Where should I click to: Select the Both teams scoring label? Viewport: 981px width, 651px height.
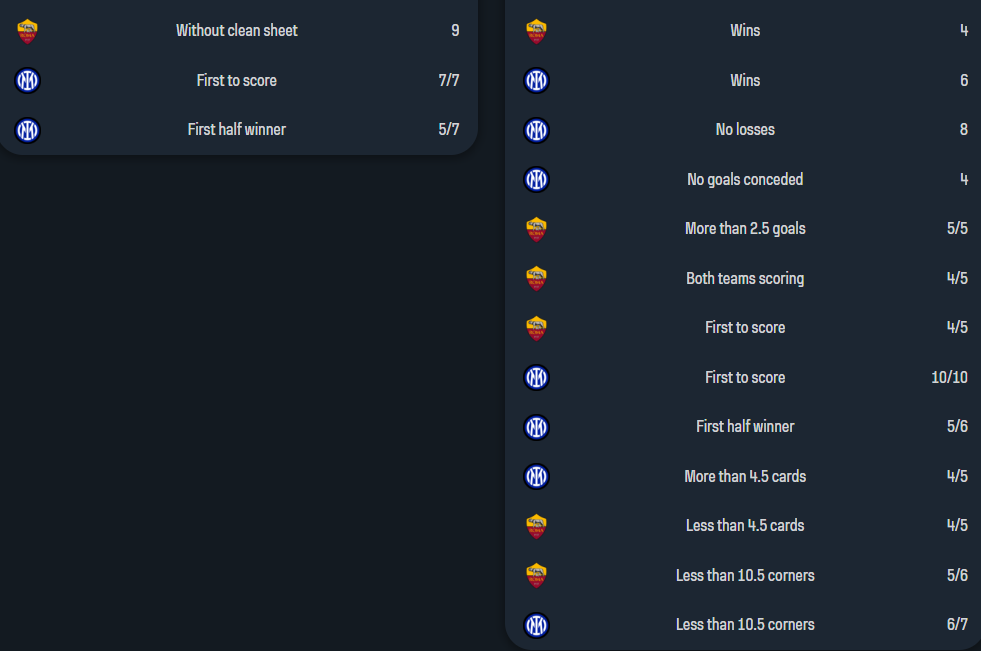tap(745, 279)
